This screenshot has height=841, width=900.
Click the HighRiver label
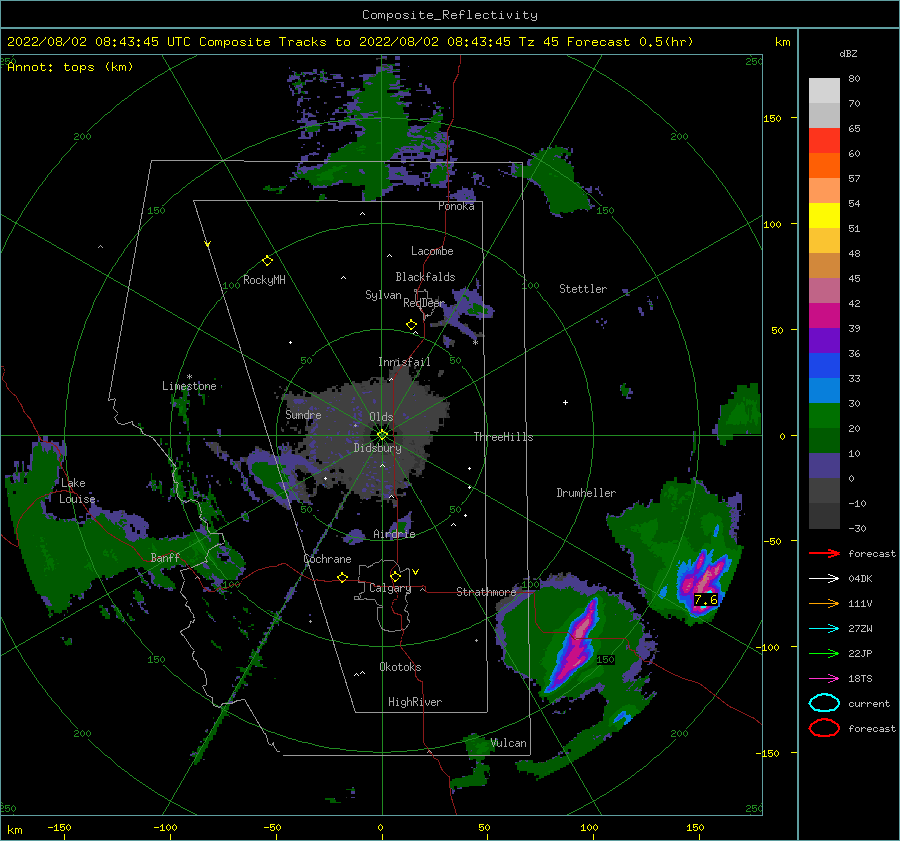point(415,702)
